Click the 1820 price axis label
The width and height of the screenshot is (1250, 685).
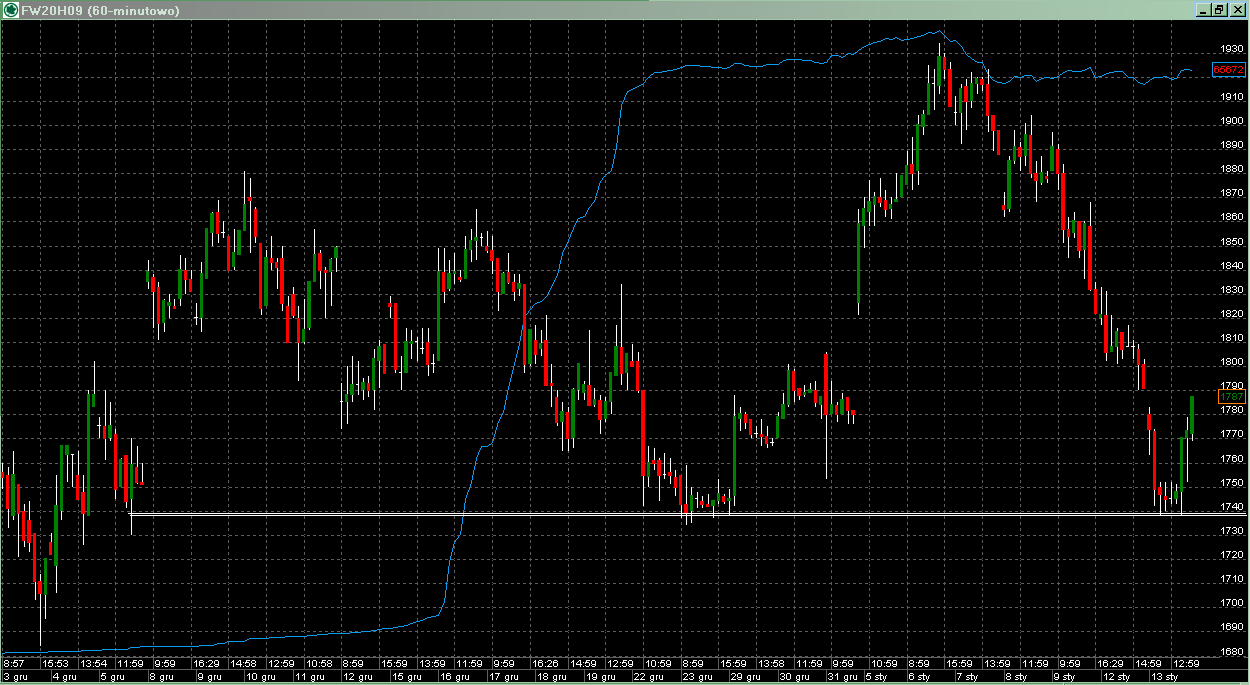[x=1232, y=314]
